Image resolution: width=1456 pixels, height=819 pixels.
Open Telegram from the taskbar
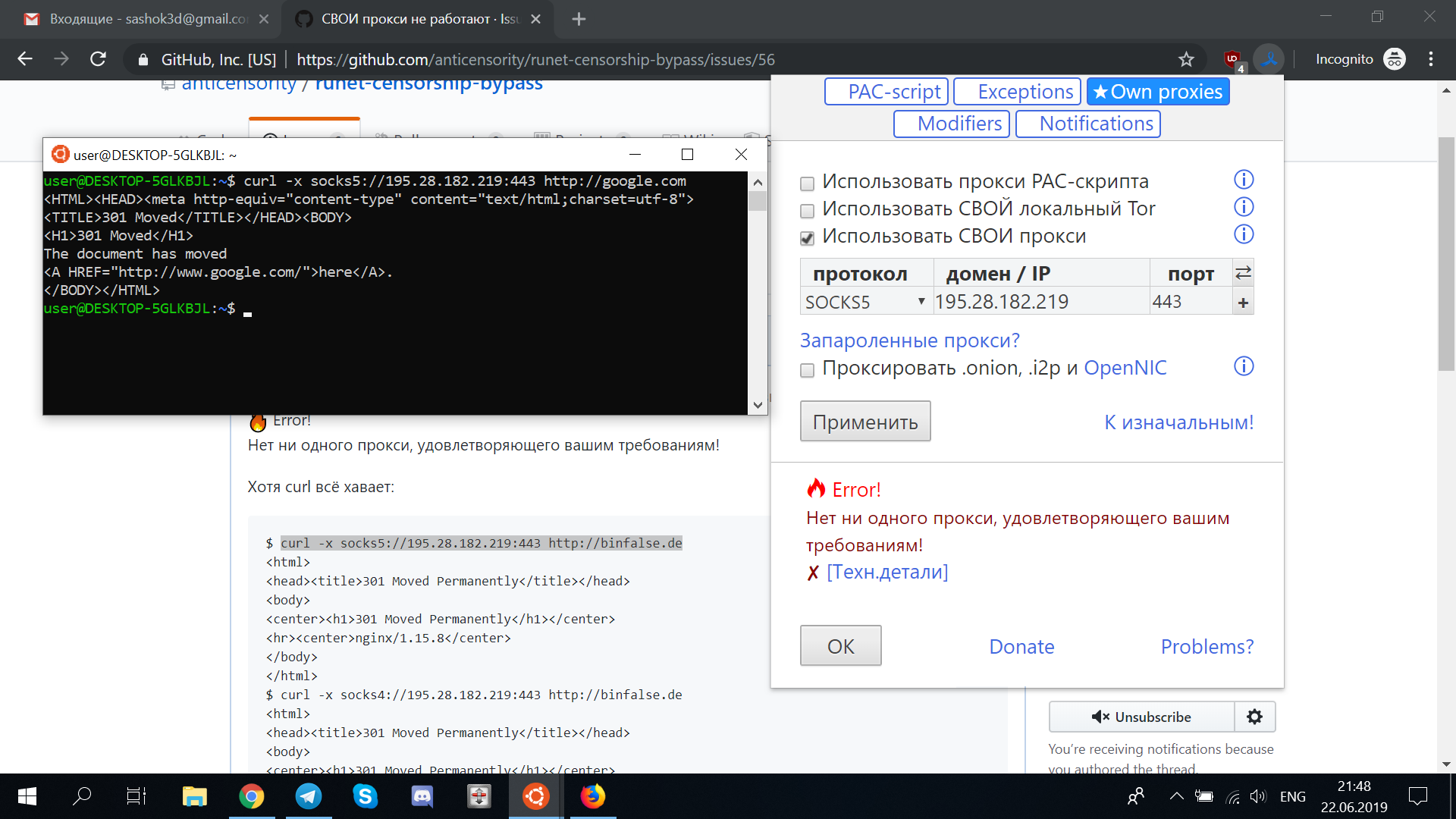tap(309, 796)
